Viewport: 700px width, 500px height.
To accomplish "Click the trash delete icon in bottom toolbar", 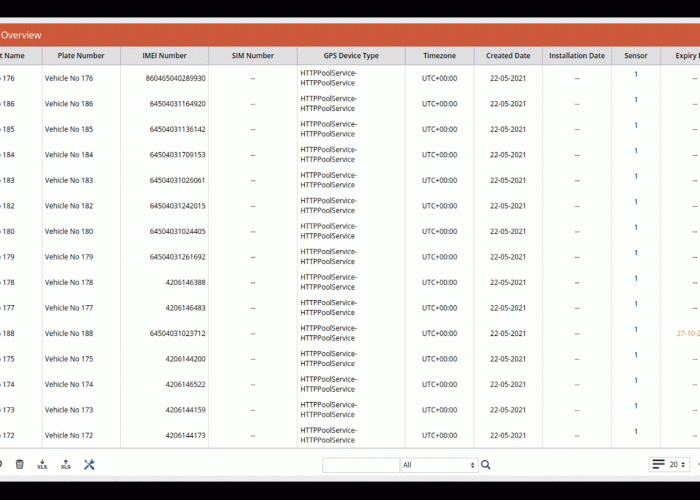I will 19,464.
